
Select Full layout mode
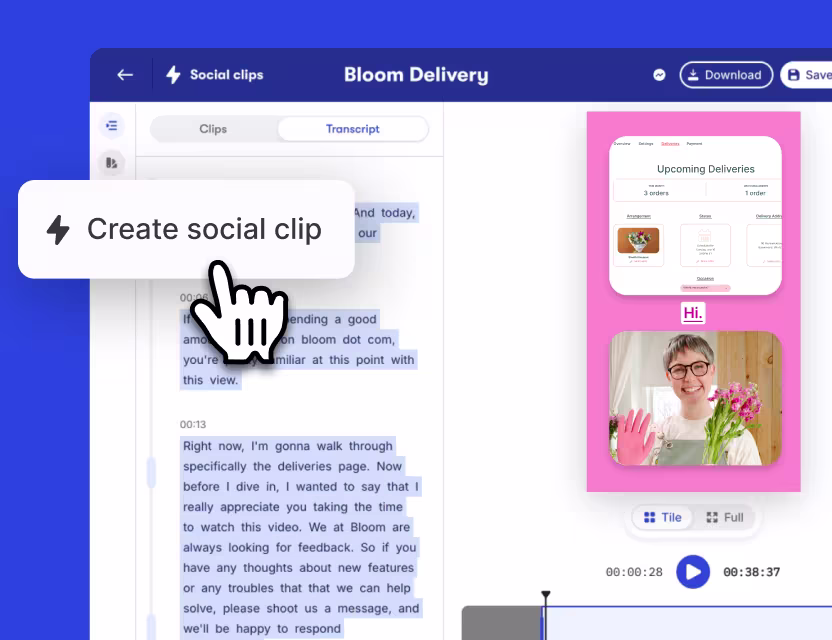[725, 517]
